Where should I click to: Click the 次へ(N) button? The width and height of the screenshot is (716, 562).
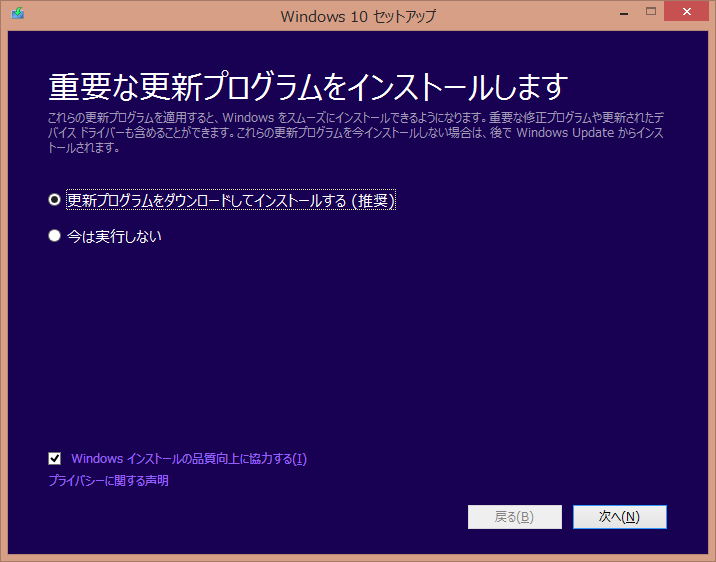(620, 517)
